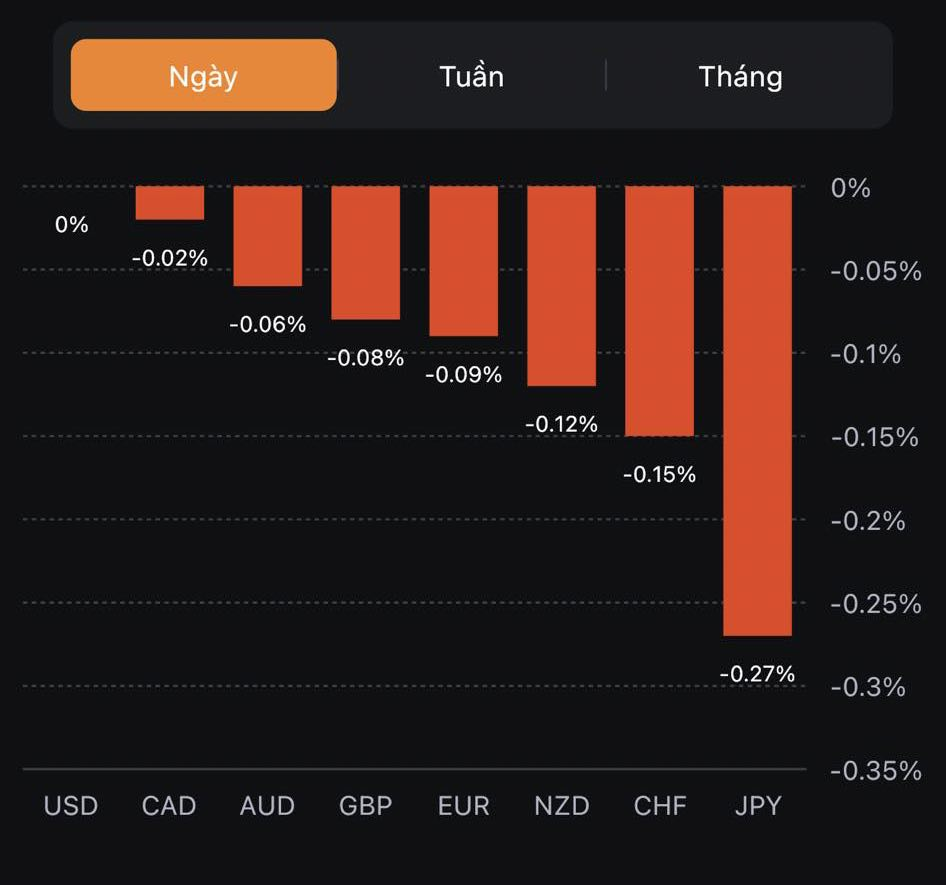Click the USD 0% value label
Image resolution: width=946 pixels, height=885 pixels.
tap(71, 225)
